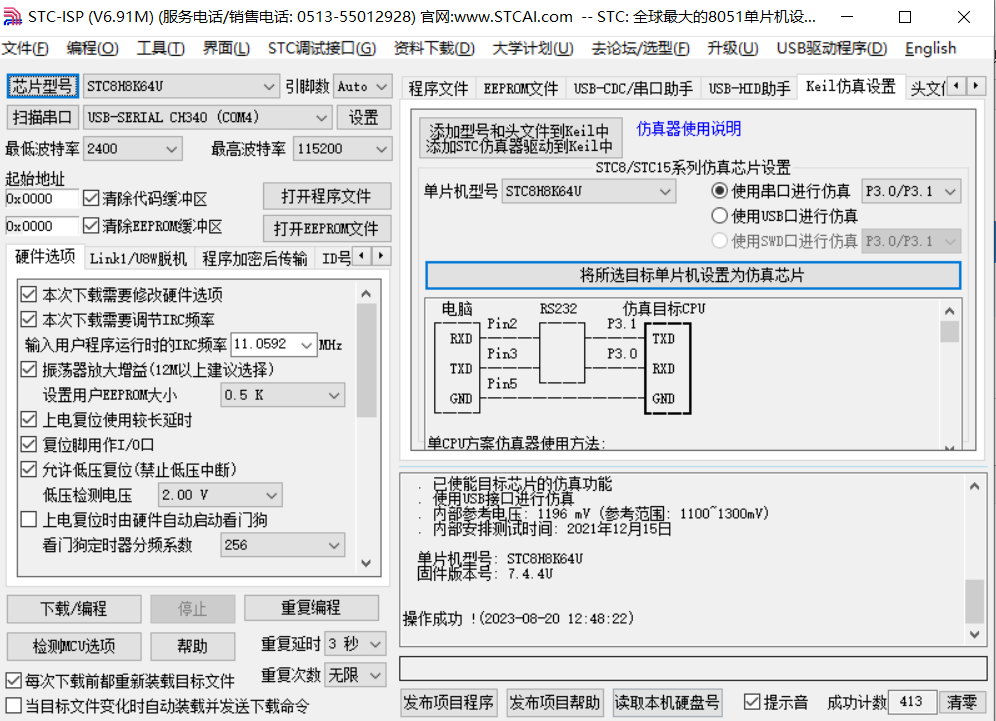
Task: Select 使用USB口进行仿真 radio button
Action: [719, 215]
